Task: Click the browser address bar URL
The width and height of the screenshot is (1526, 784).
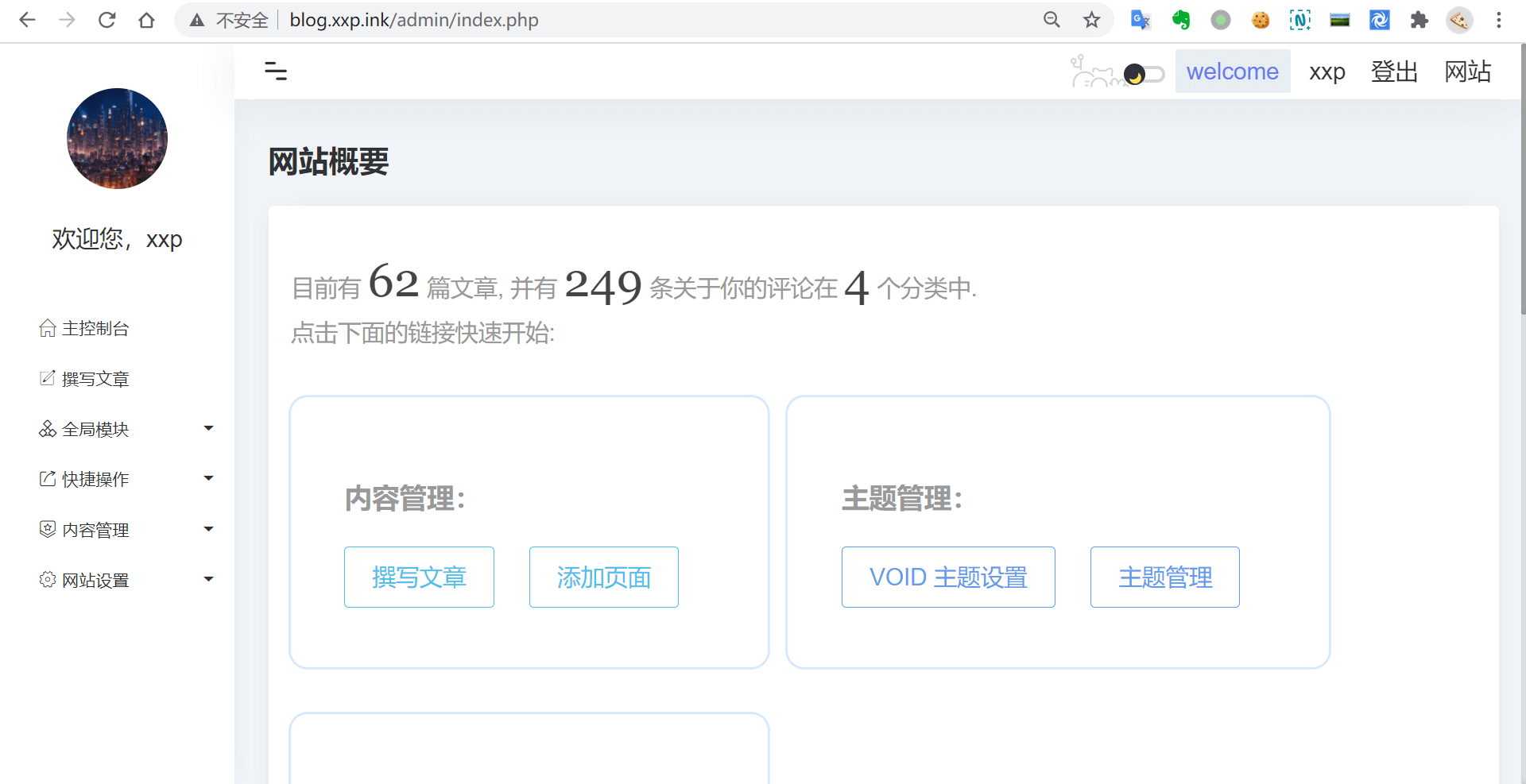Action: [413, 20]
